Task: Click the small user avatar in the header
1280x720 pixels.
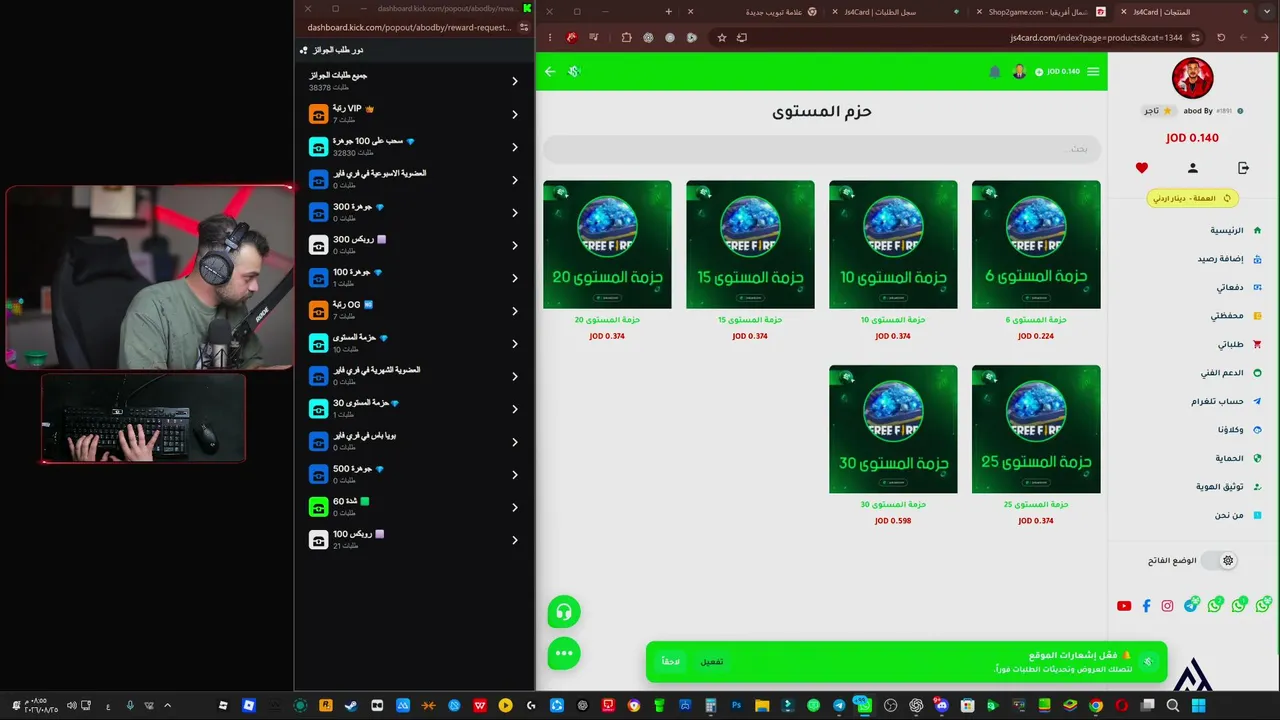Action: [1019, 72]
